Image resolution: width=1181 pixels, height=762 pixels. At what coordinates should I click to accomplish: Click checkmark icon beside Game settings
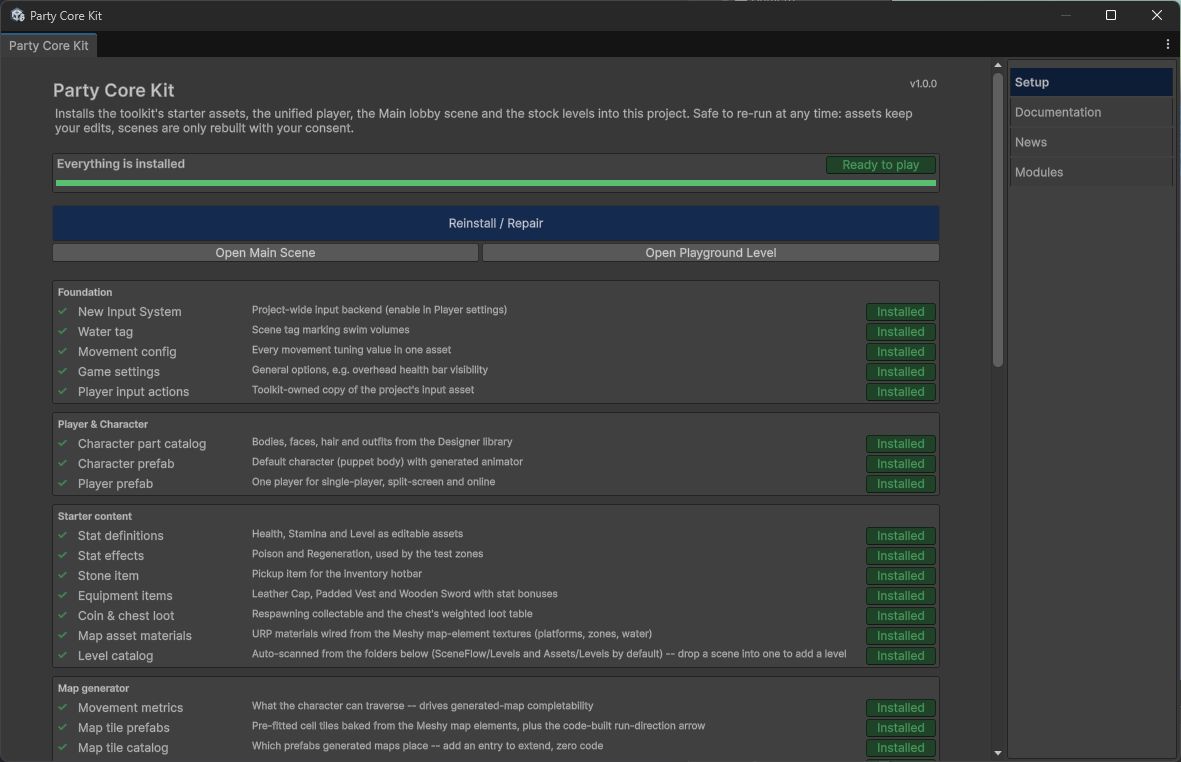[63, 371]
